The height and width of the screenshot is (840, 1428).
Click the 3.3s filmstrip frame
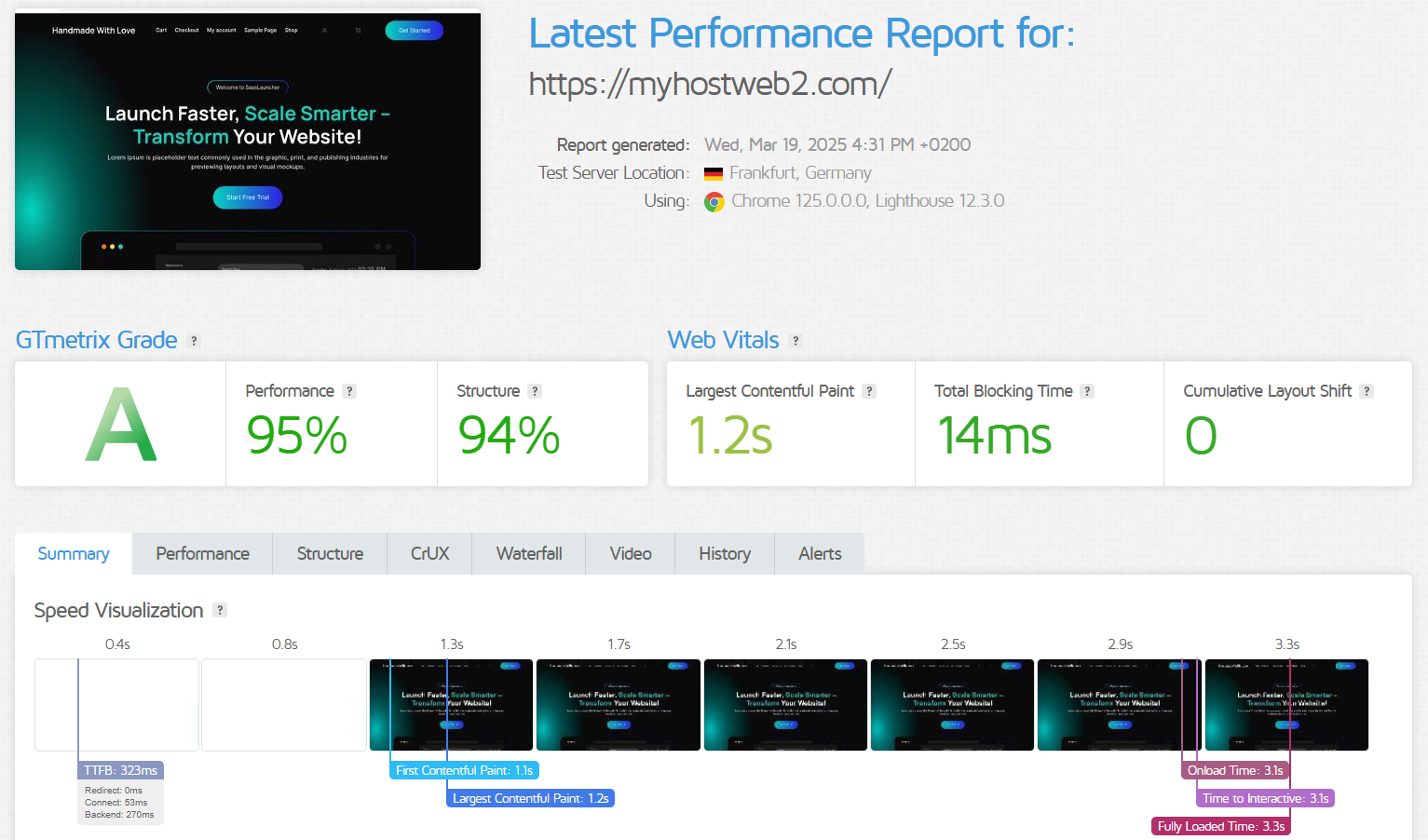tap(1286, 705)
